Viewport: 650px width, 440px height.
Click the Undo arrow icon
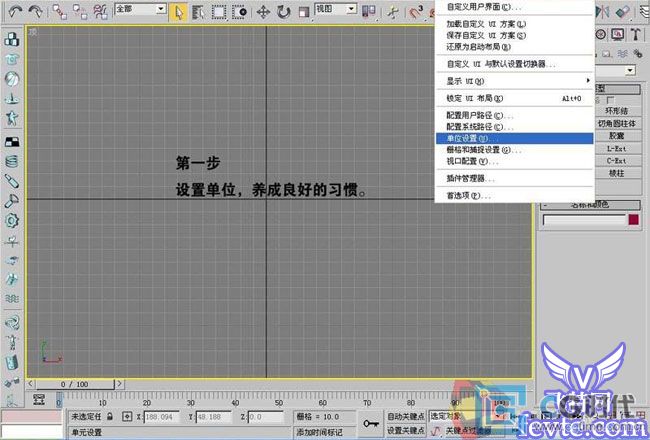[15, 12]
